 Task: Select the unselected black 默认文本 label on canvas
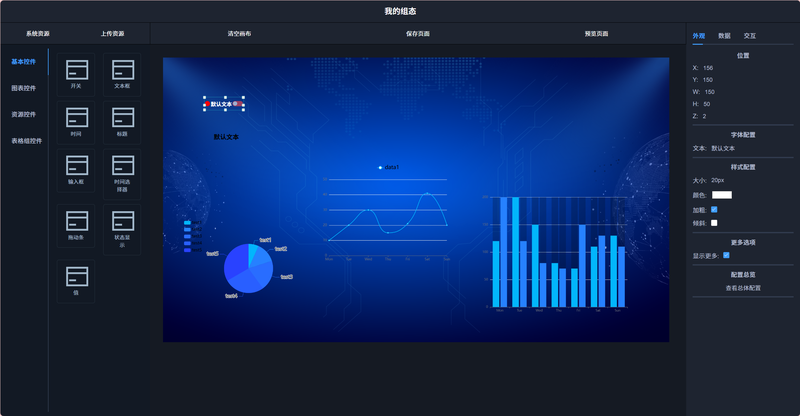(x=226, y=137)
